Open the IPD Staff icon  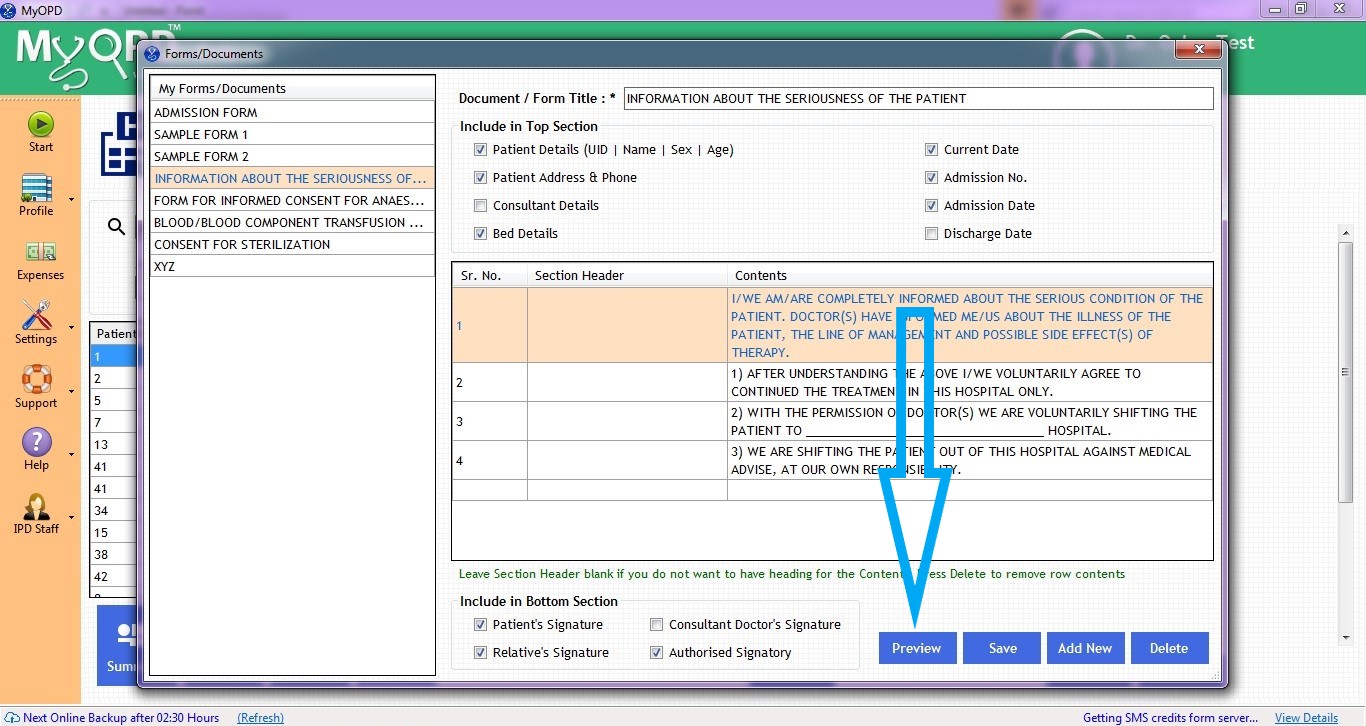point(36,506)
